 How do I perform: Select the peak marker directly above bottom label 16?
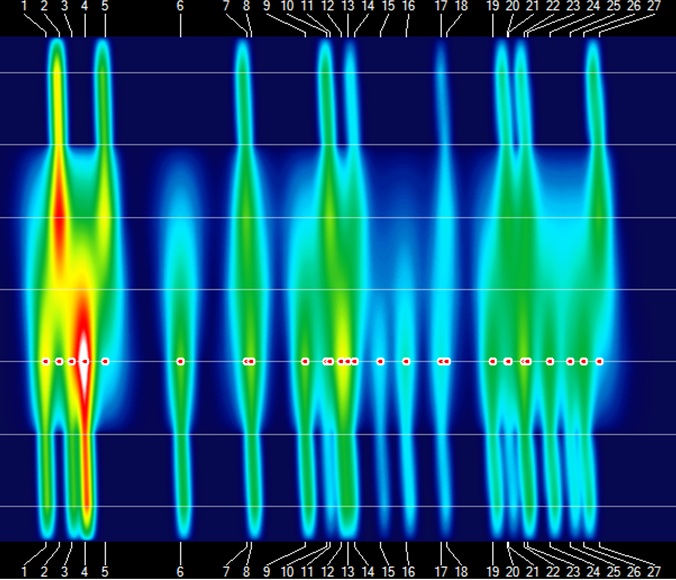tap(406, 361)
